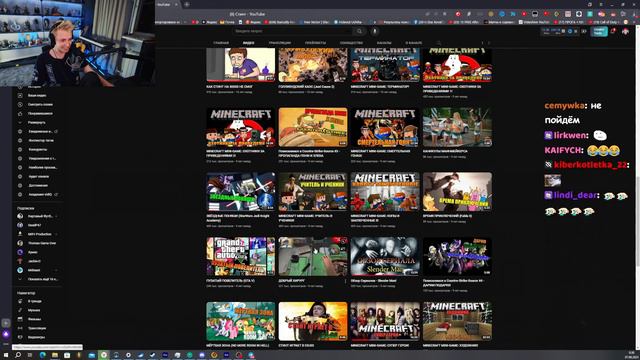Screen dimensions: 640x360
Task: Switch to the Главная channel tab
Action: tap(221, 43)
